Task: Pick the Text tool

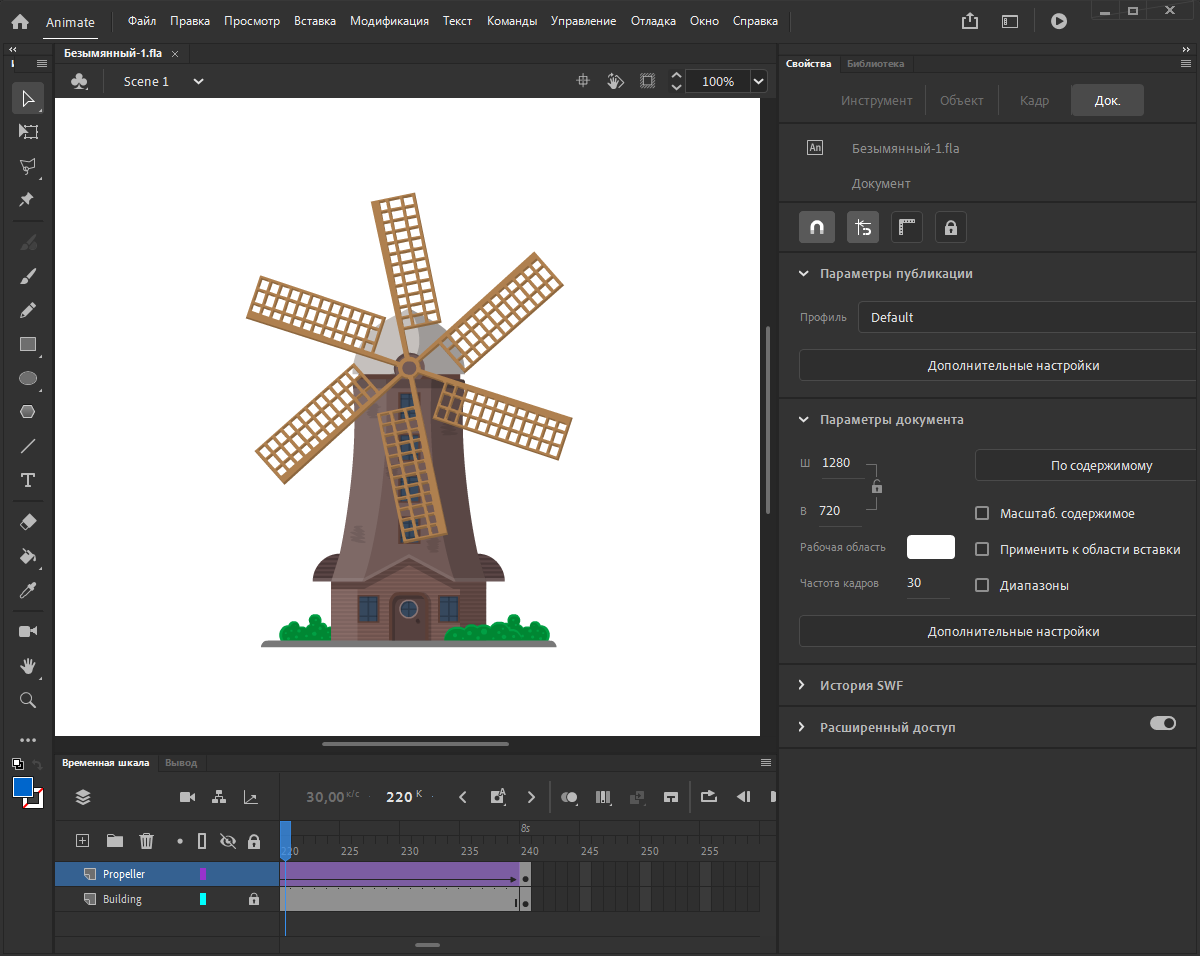Action: pos(28,481)
